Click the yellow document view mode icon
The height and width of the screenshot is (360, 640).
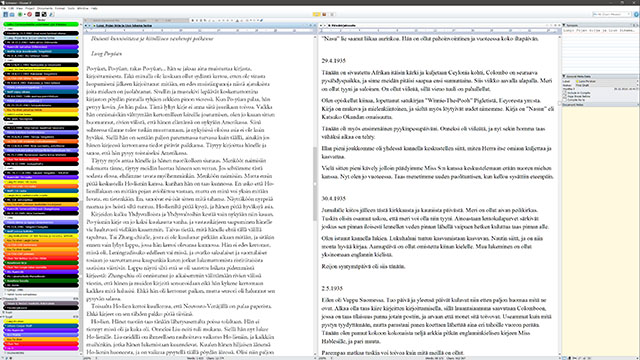pos(316,14)
